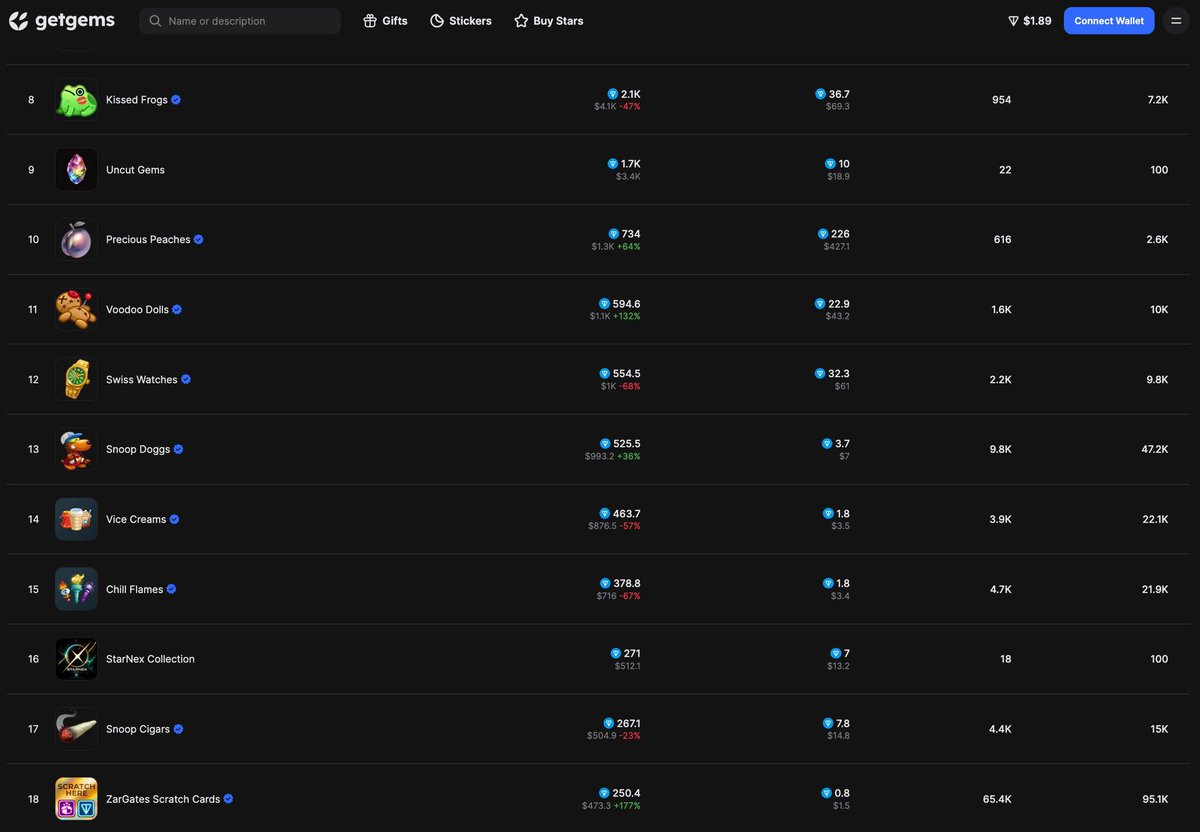Click the Voodoo Dolls verified badge
Viewport: 1200px width, 832px height.
[177, 310]
